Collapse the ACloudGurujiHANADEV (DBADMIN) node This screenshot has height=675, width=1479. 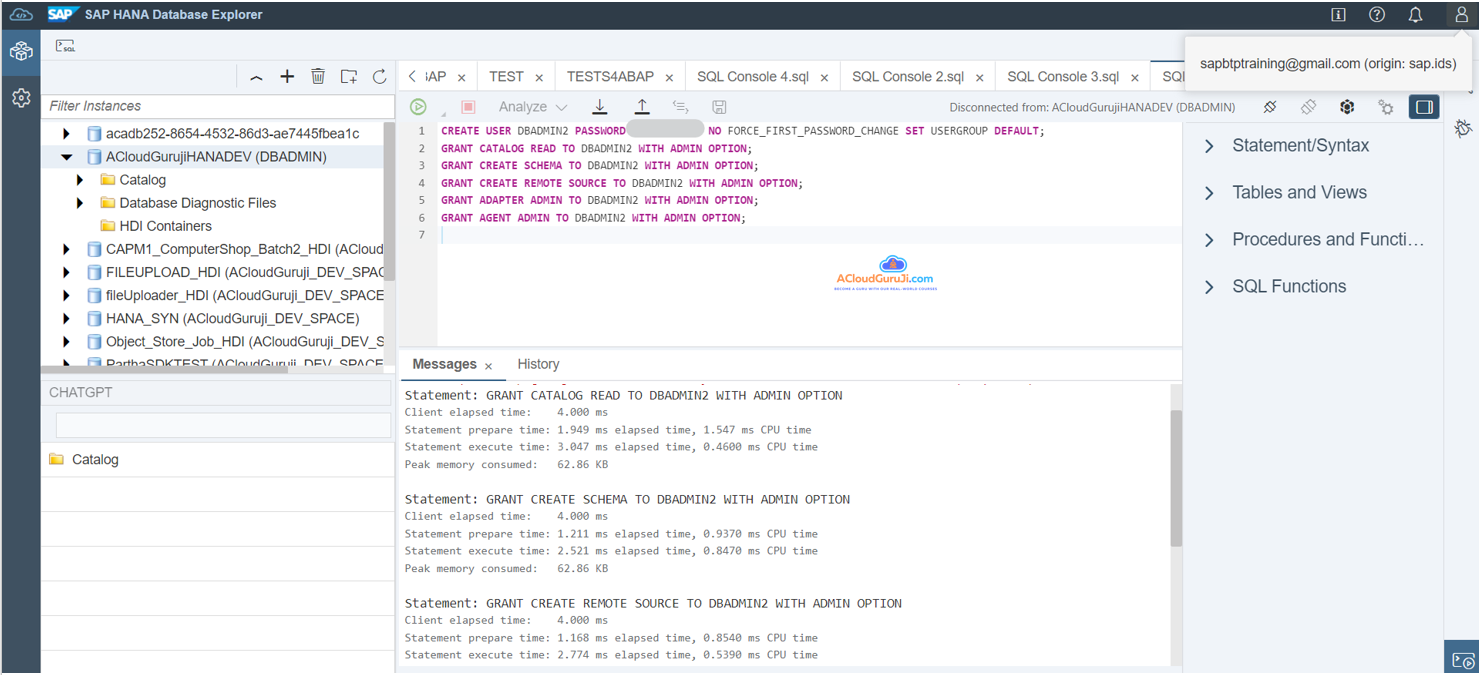tap(67, 157)
